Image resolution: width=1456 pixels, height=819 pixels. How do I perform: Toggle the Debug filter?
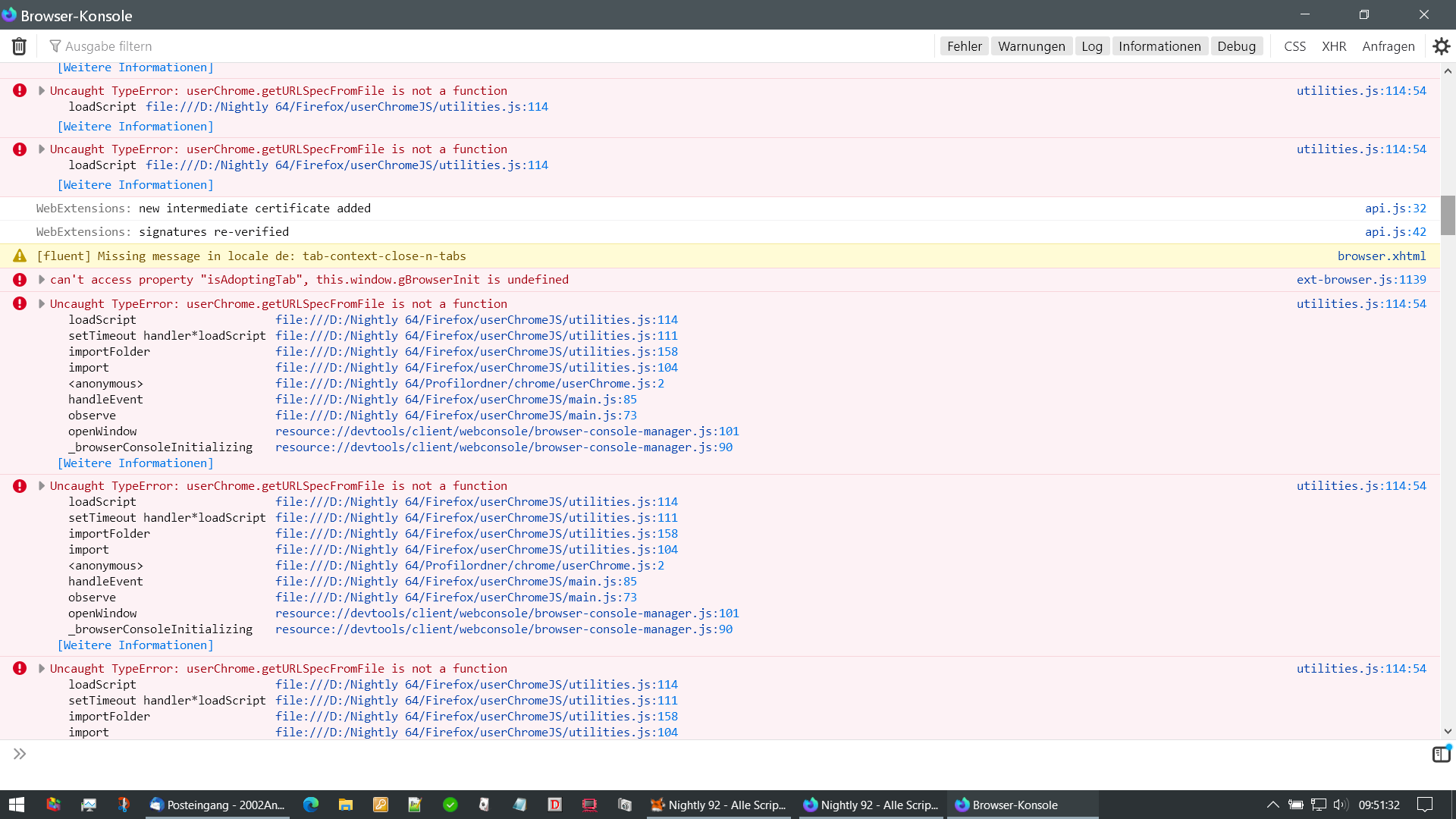[x=1236, y=46]
